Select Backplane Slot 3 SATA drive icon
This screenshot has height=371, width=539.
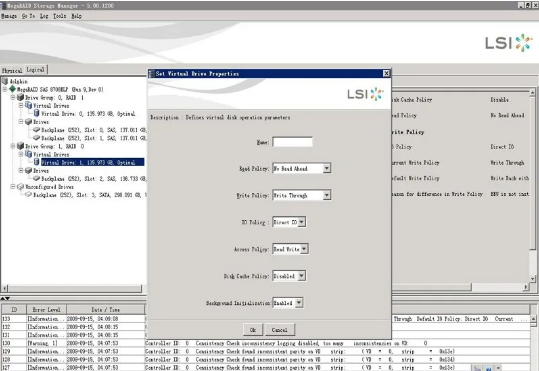point(29,195)
